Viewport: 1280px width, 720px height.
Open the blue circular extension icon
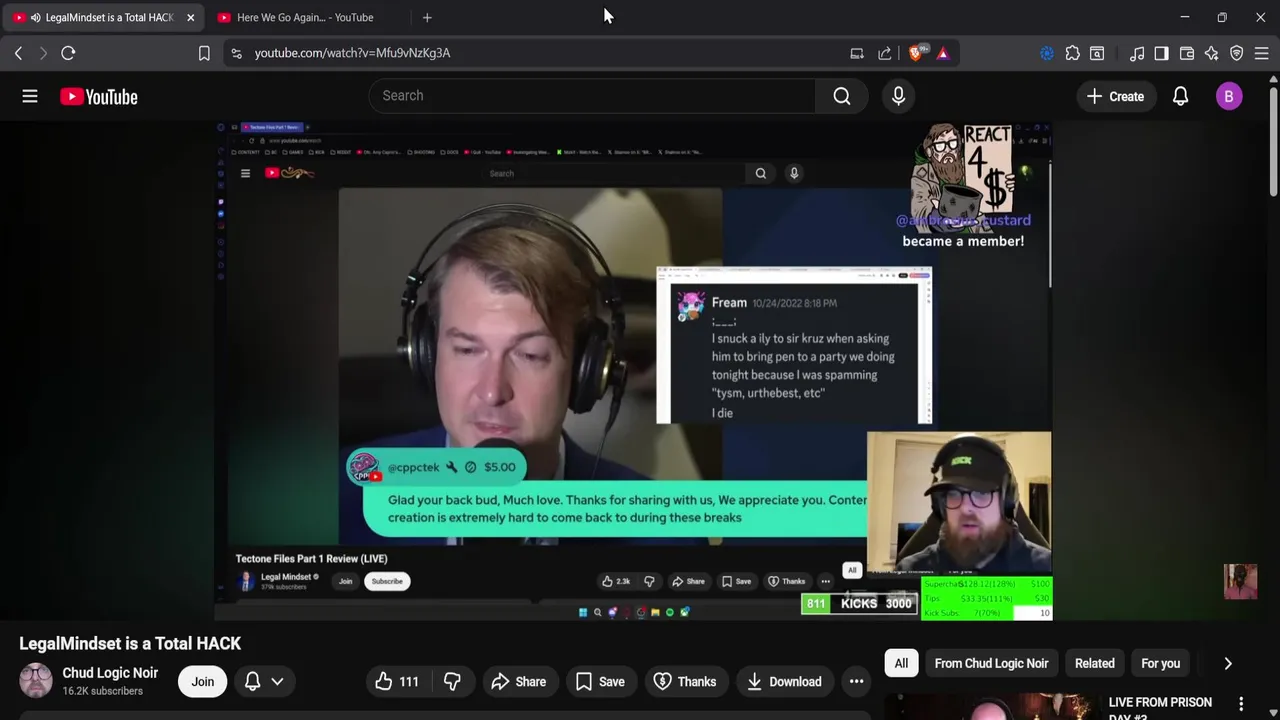coord(1047,53)
